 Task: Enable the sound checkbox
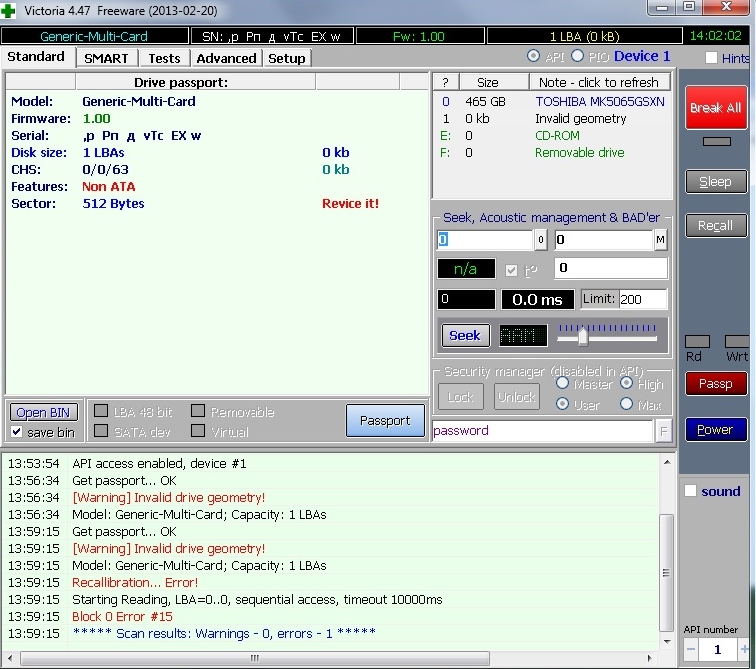690,491
